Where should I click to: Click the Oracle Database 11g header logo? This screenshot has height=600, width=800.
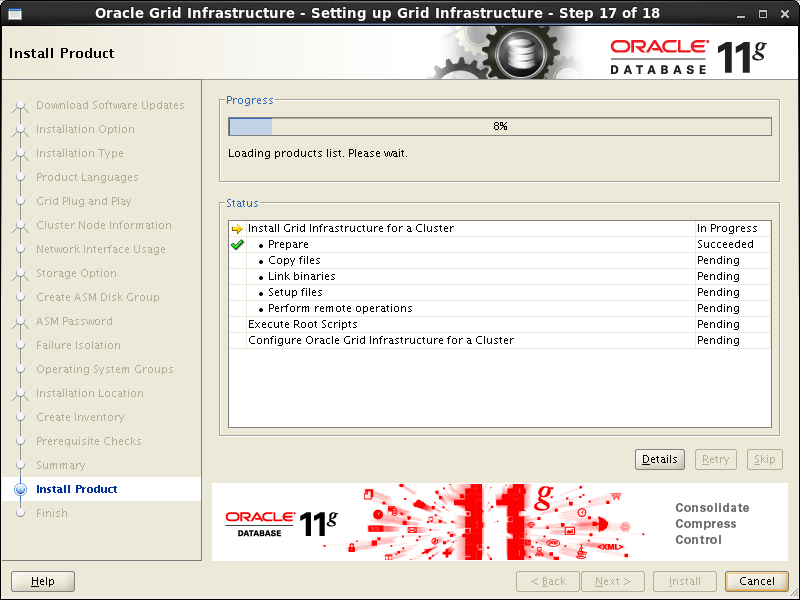[x=688, y=56]
